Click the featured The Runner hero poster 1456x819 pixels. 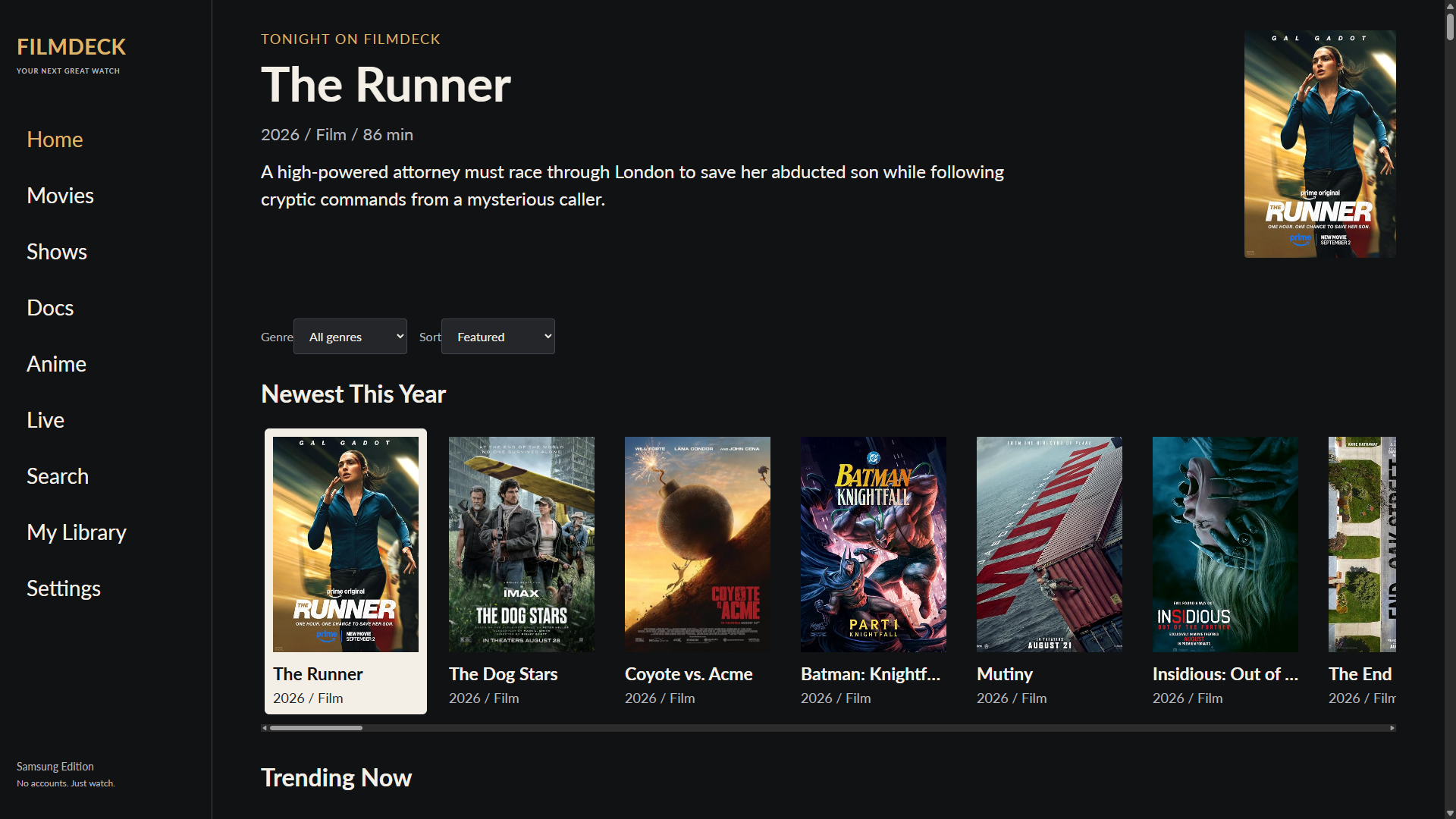click(1319, 144)
